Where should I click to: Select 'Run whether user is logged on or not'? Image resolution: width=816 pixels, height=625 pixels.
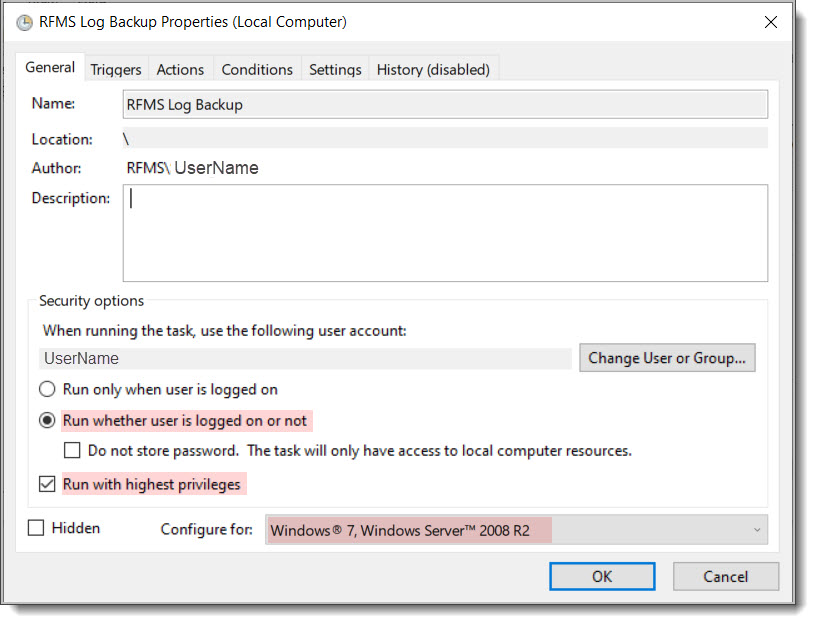pos(44,420)
